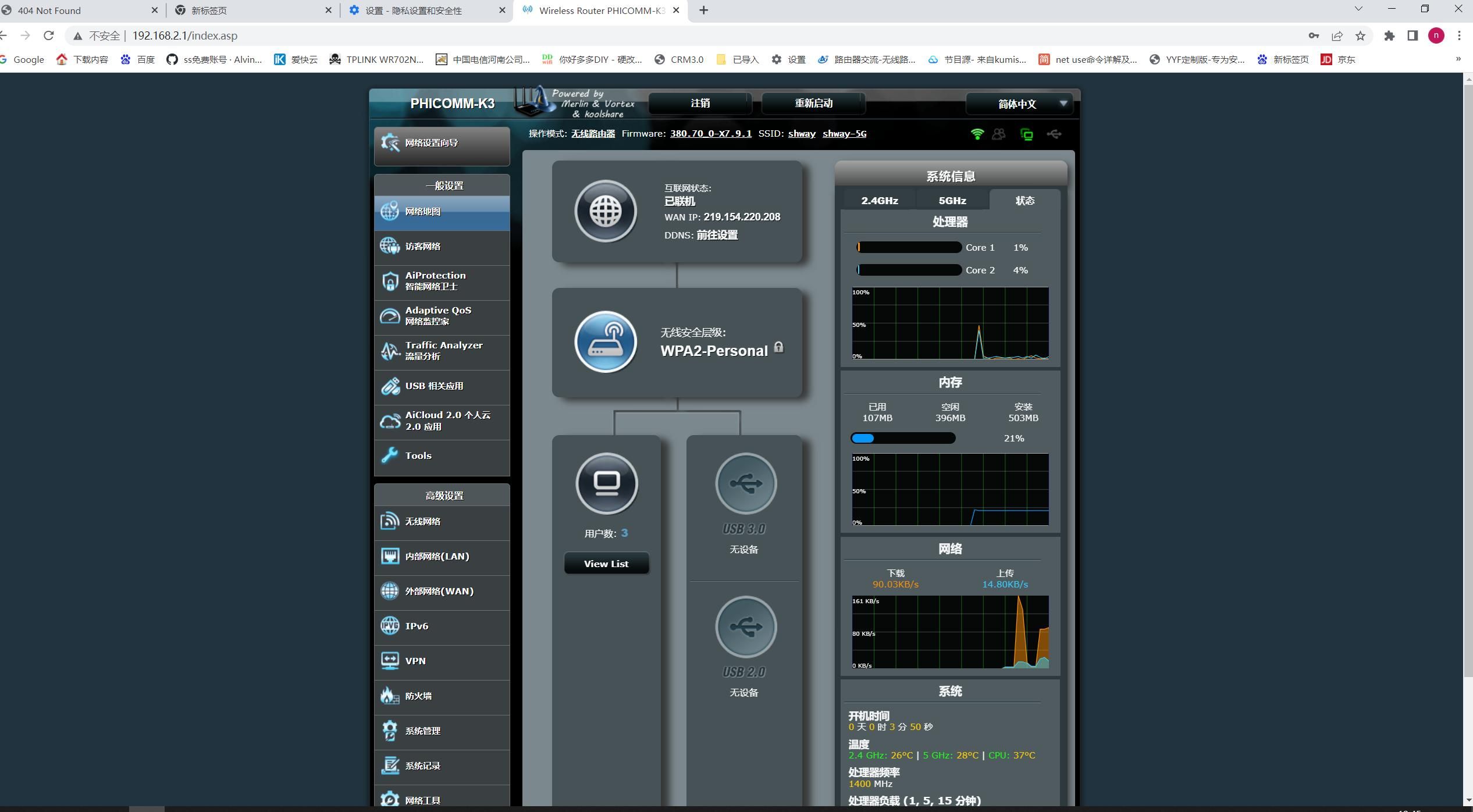The height and width of the screenshot is (812, 1473).
Task: Show more bookmarks with double chevron
Action: (1458, 59)
